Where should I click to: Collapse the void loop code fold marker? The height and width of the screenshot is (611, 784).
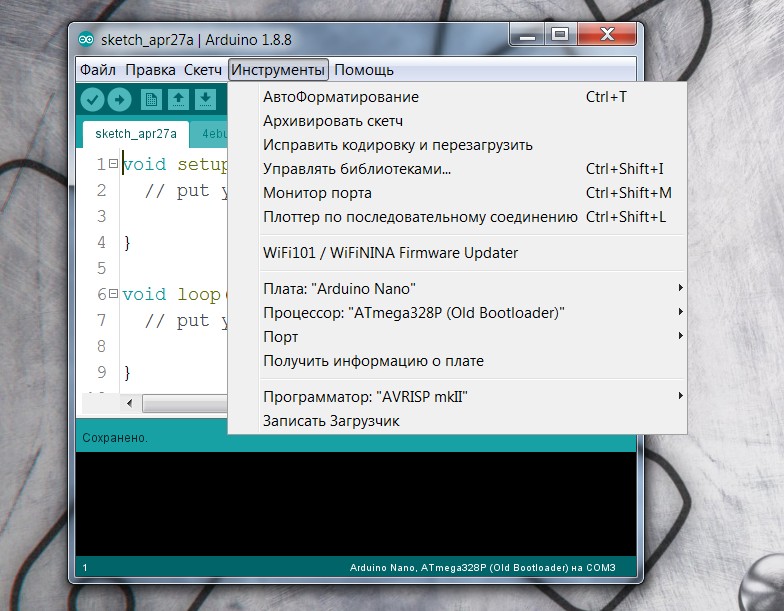tap(114, 294)
